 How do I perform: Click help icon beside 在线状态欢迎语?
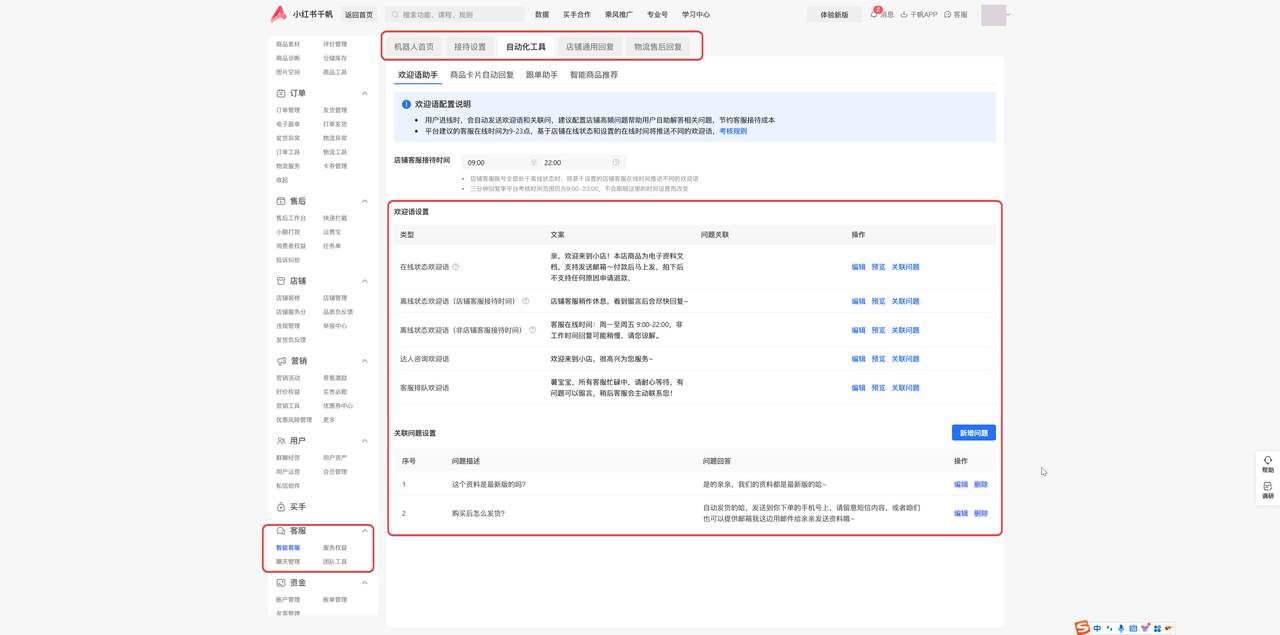pos(456,267)
